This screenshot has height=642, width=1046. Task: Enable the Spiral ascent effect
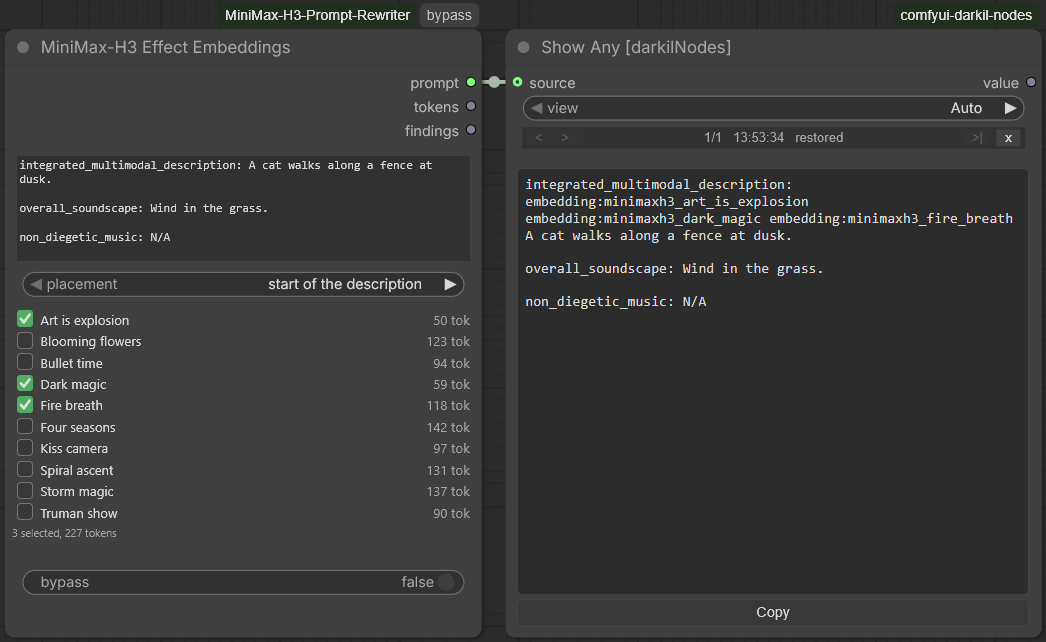[25, 470]
